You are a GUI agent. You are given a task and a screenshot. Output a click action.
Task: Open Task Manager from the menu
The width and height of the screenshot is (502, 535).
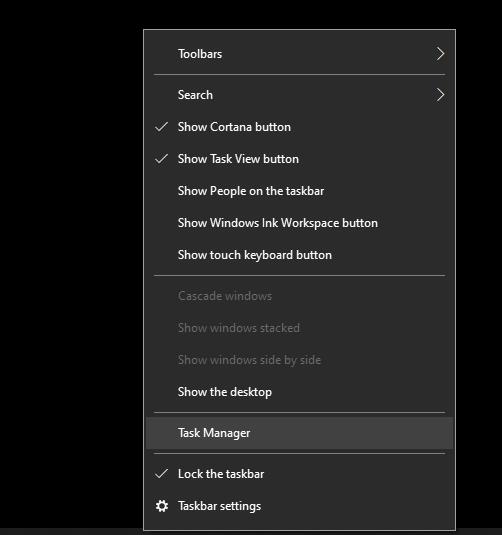click(x=299, y=433)
